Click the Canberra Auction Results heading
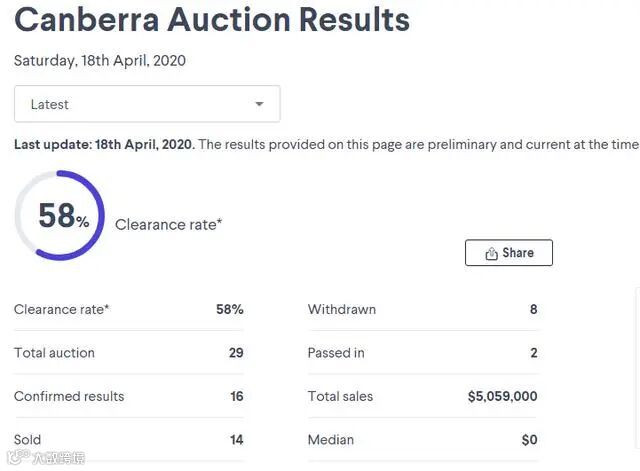 pyautogui.click(x=212, y=20)
